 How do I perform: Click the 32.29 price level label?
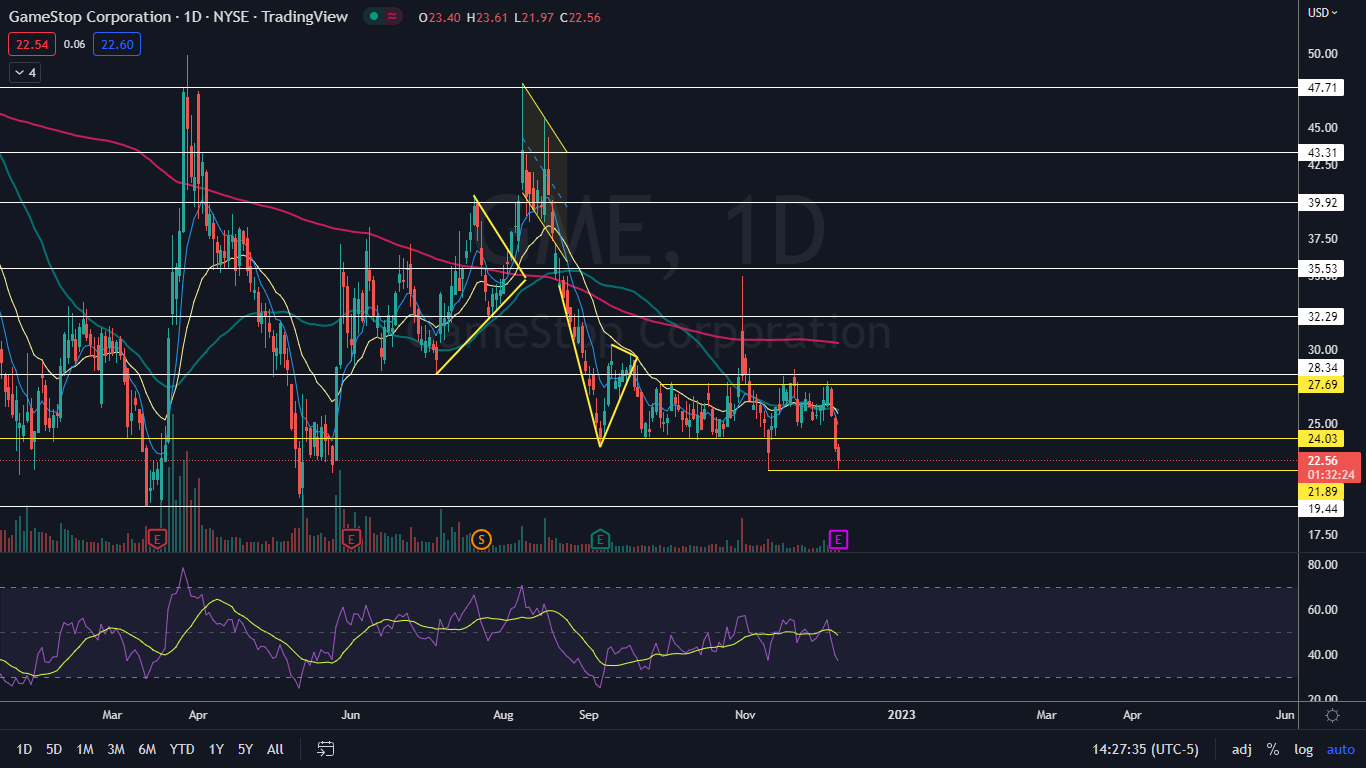[x=1323, y=317]
